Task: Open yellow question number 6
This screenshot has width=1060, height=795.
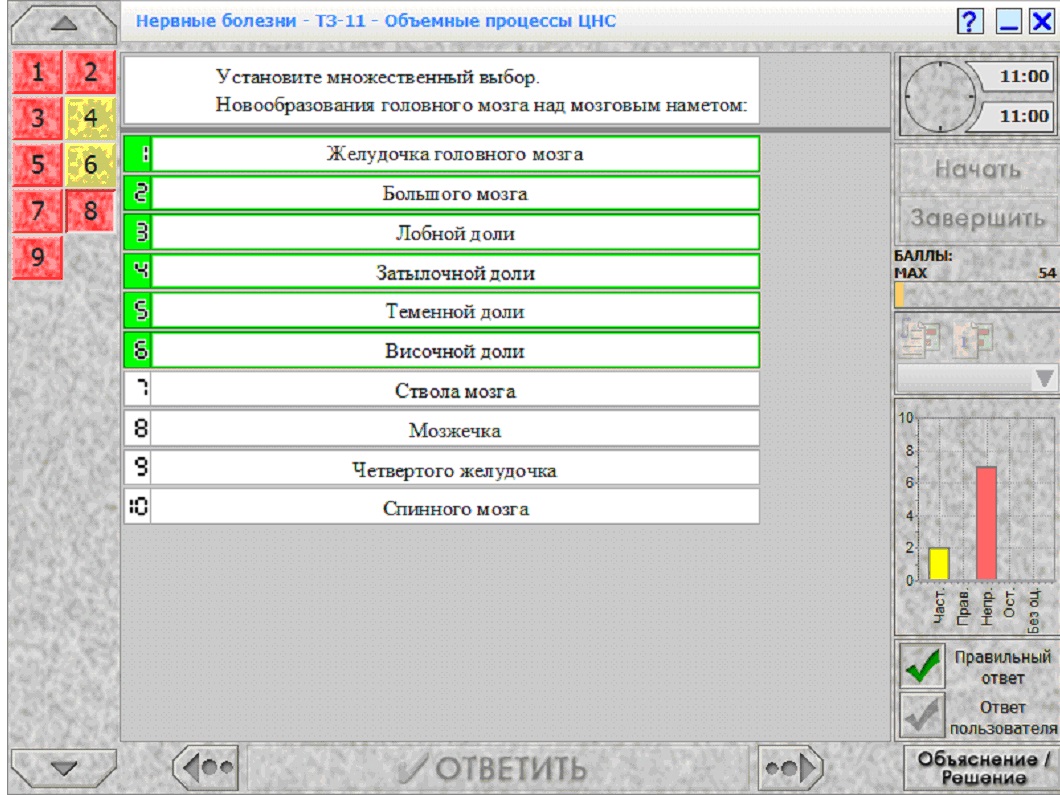Action: [x=91, y=164]
